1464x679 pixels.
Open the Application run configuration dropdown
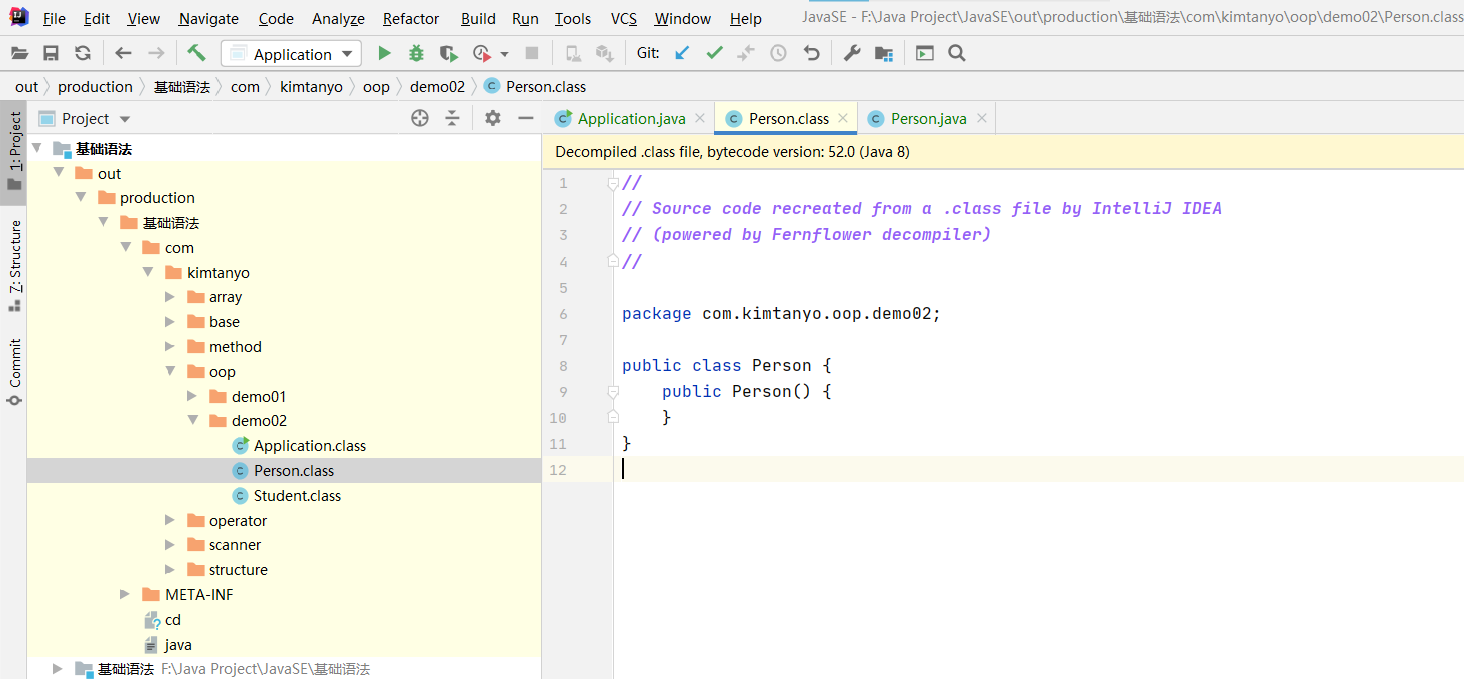[x=291, y=54]
